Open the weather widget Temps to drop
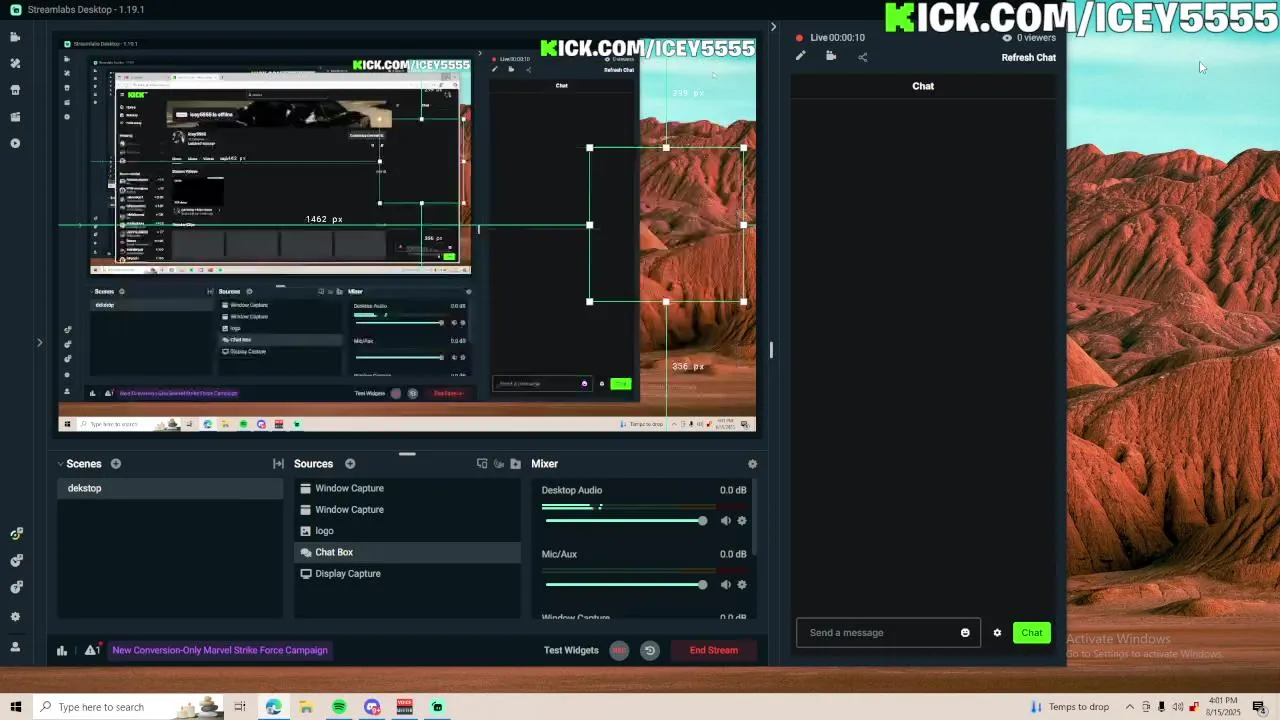 (x=1070, y=707)
